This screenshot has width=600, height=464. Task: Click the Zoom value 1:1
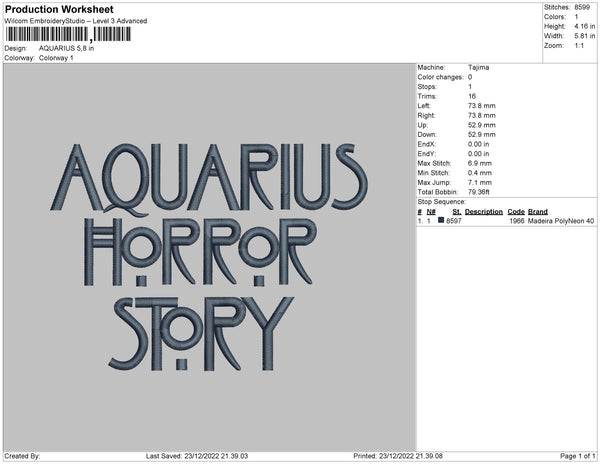(x=579, y=46)
